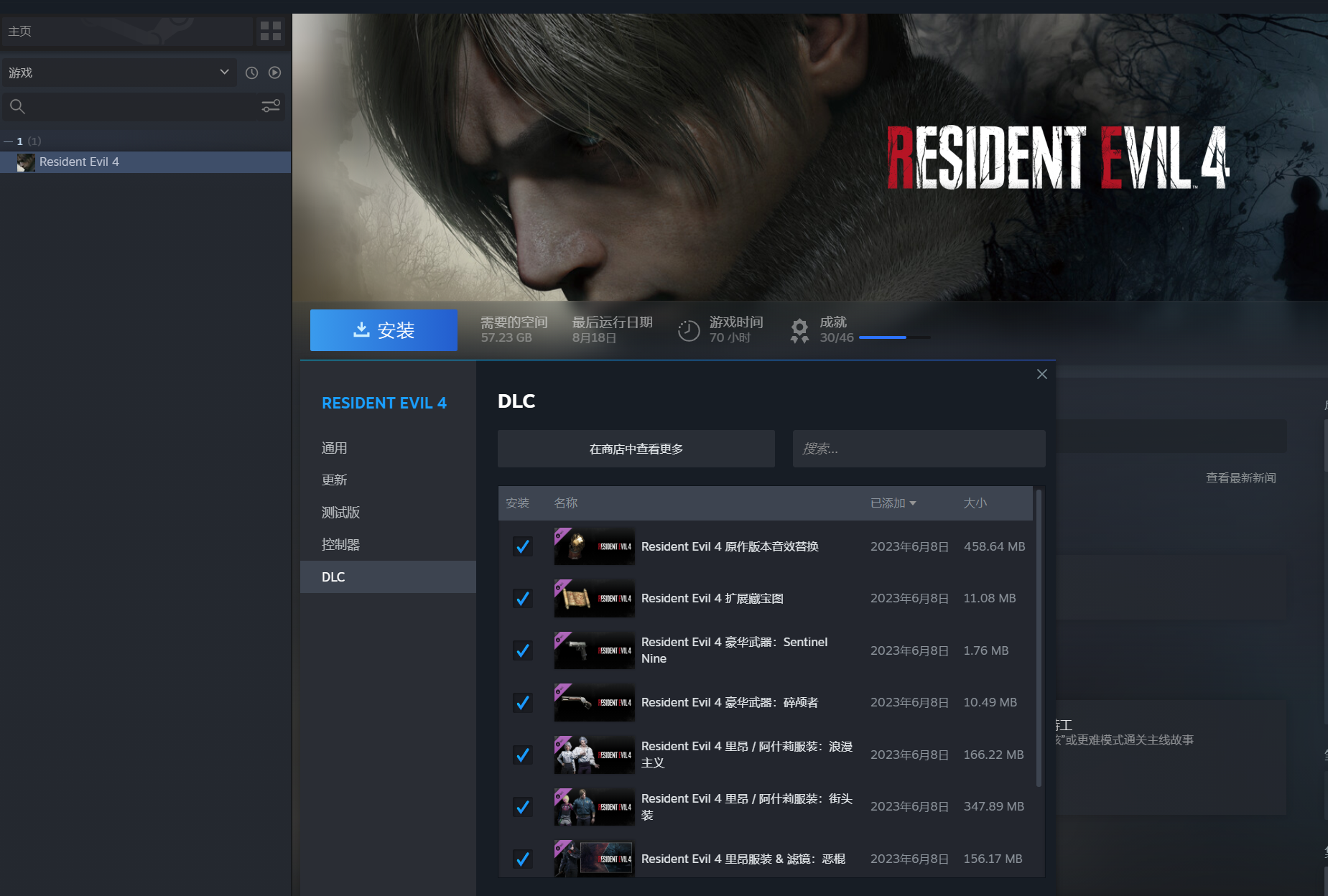Viewport: 1328px width, 896px height.
Task: Click thumbnail of Sentinel Nine DLC
Action: click(594, 650)
